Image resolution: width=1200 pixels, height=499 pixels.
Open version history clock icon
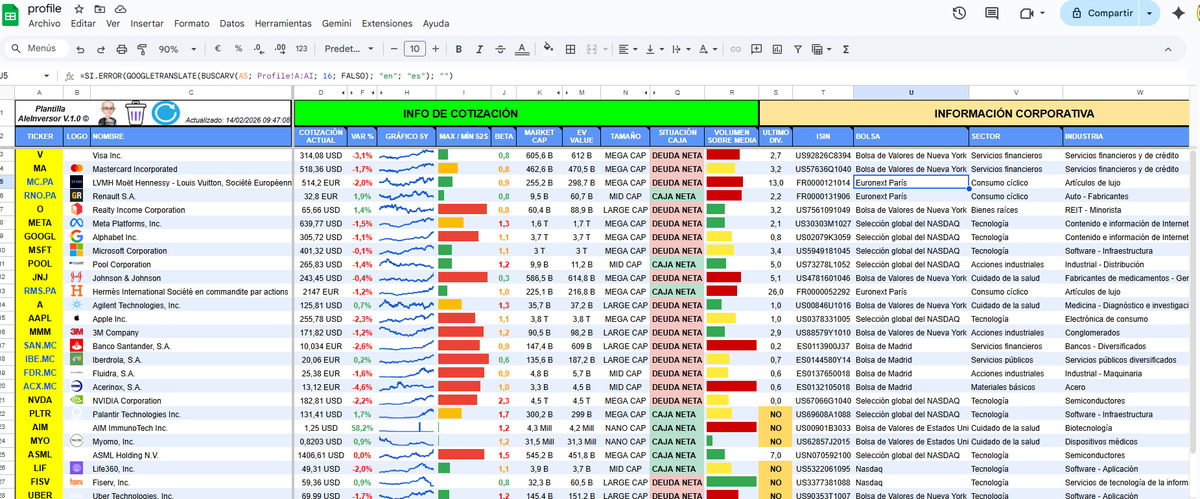(x=959, y=13)
